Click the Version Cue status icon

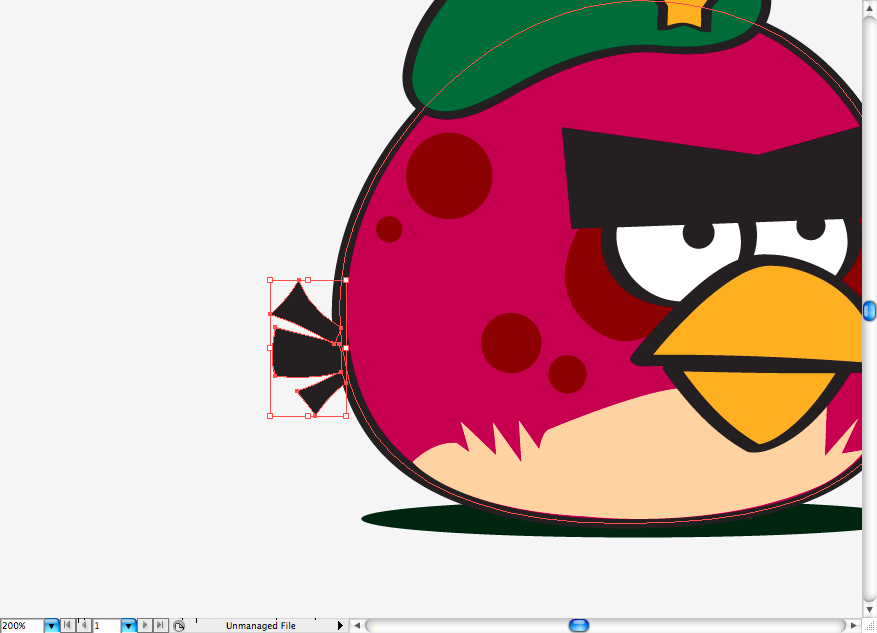tap(179, 626)
